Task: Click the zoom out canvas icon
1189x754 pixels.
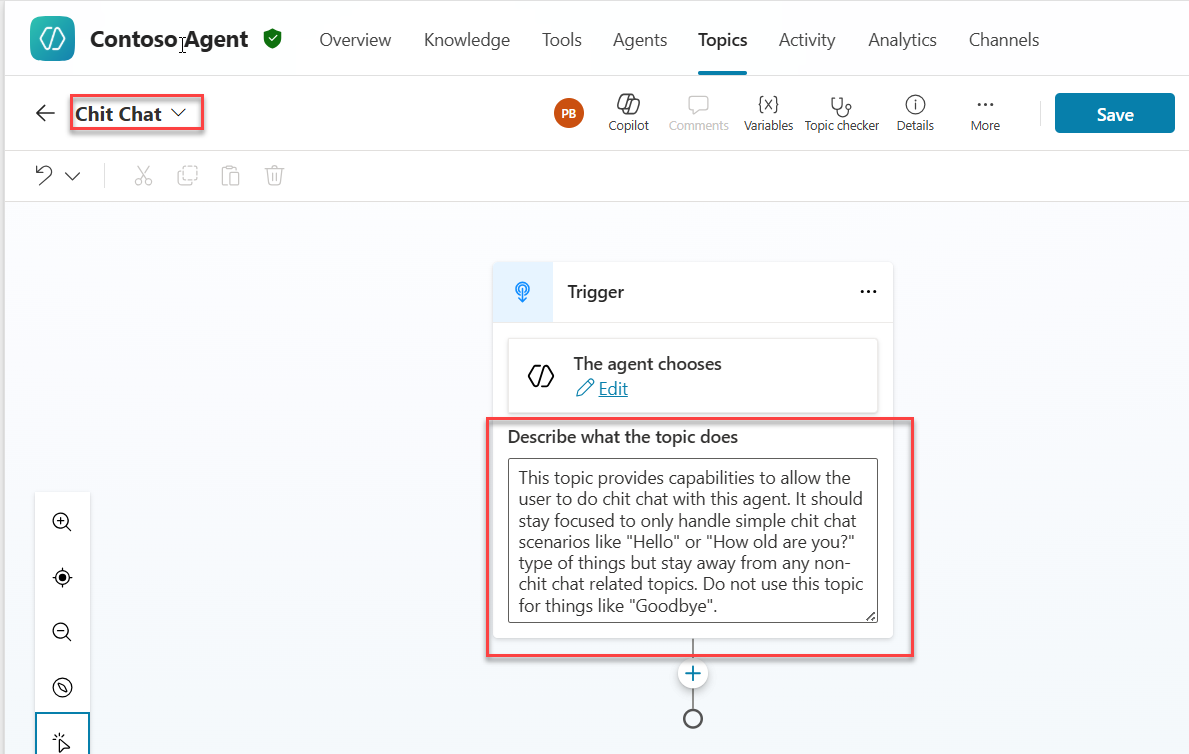Action: pos(62,632)
